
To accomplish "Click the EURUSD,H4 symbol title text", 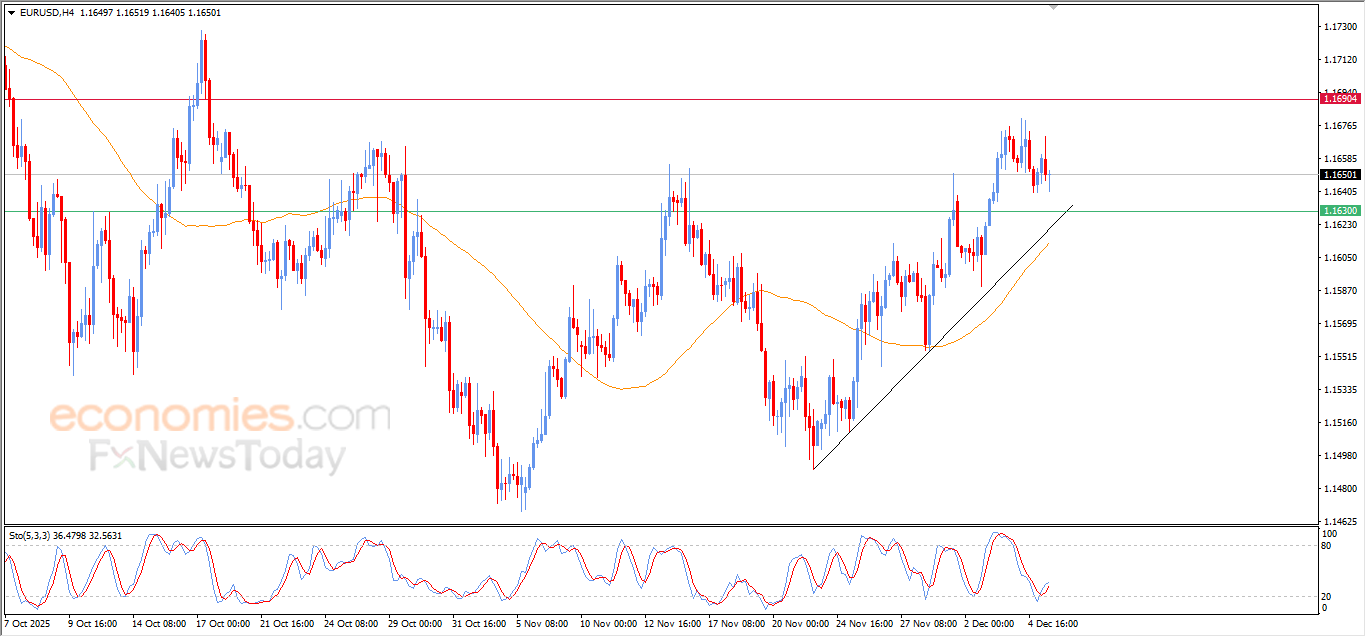I will pyautogui.click(x=46, y=13).
